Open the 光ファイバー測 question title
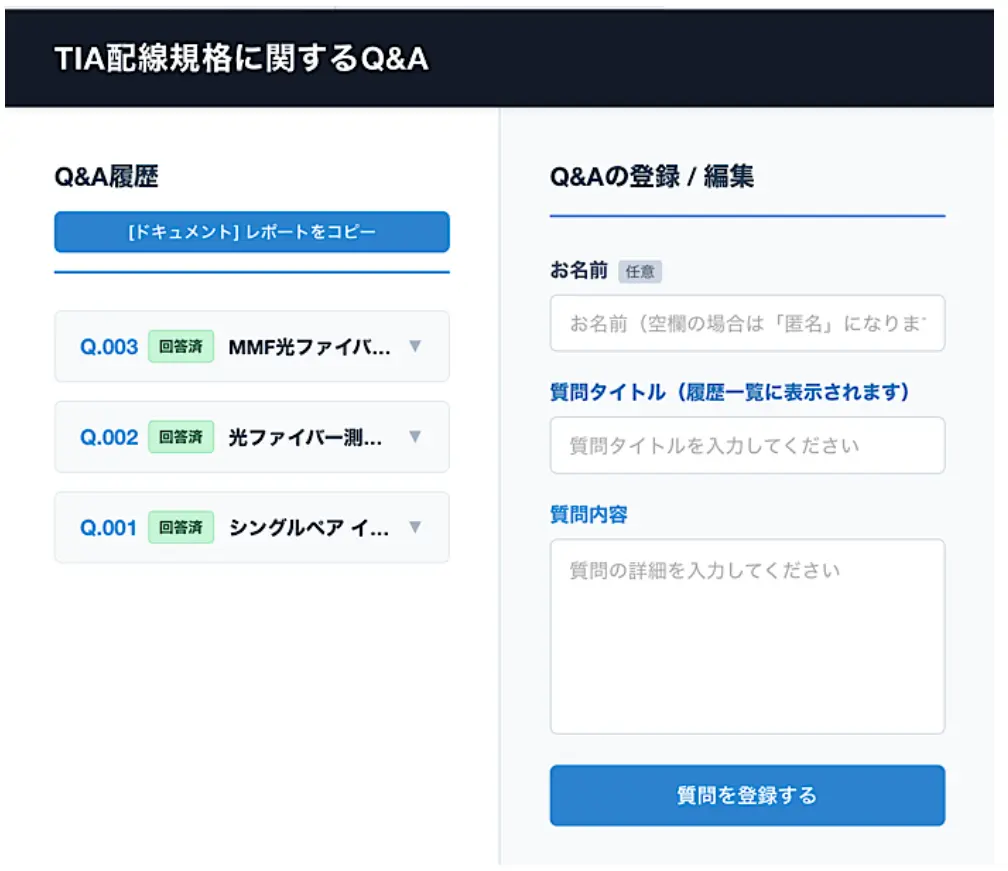The width and height of the screenshot is (1008, 871). (305, 438)
